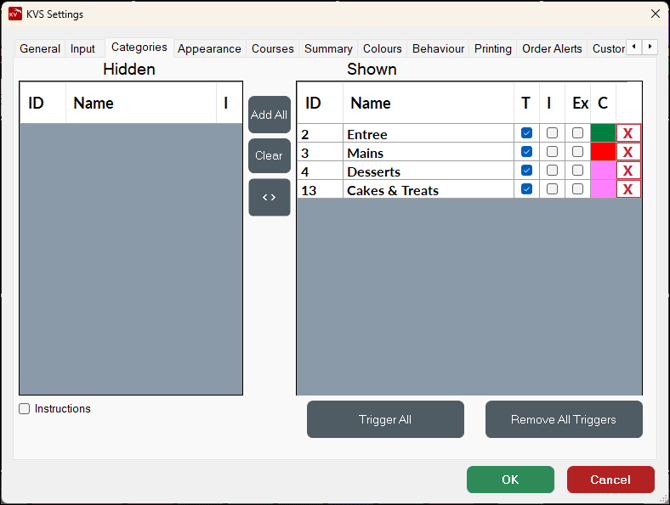
Task: Click the Ex column header
Action: 578,103
